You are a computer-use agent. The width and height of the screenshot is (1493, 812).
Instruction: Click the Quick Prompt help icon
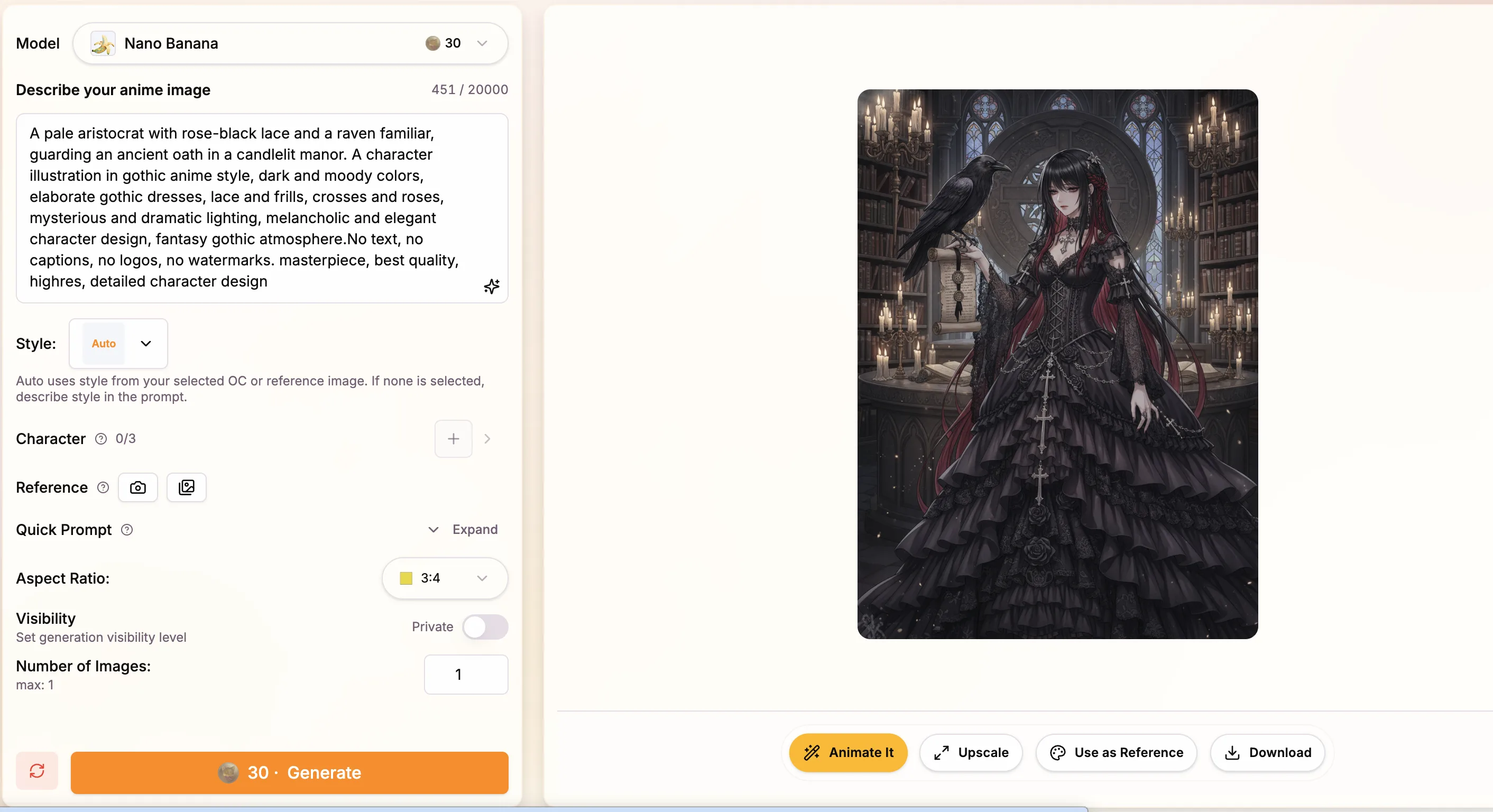(127, 530)
